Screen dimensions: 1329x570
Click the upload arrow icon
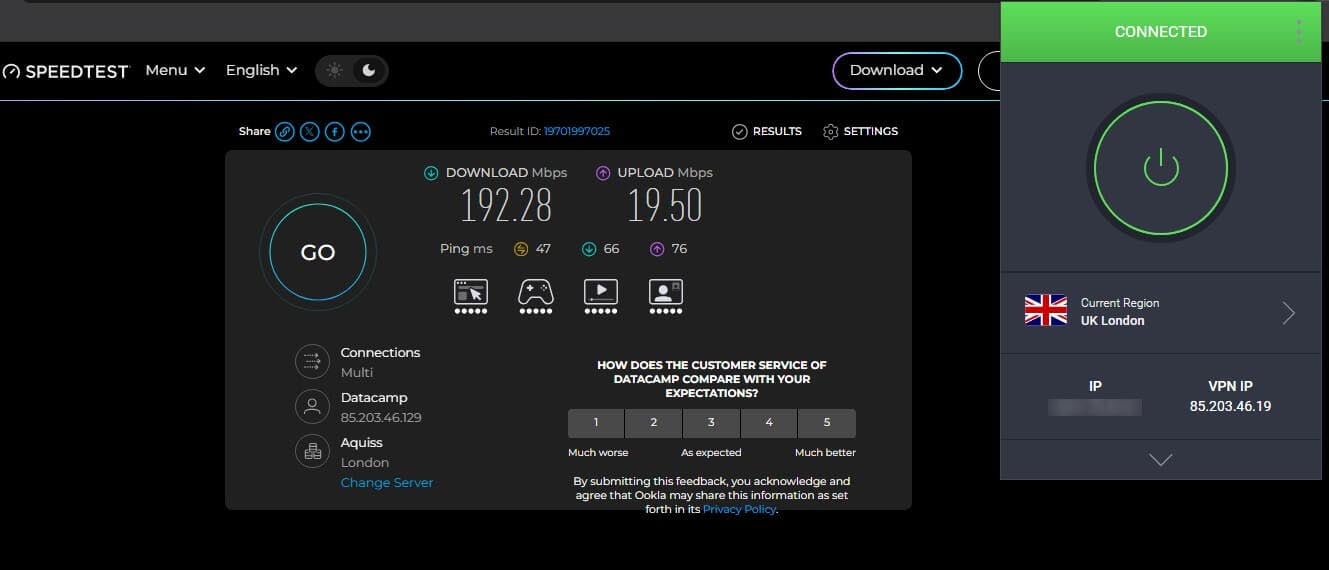click(603, 173)
